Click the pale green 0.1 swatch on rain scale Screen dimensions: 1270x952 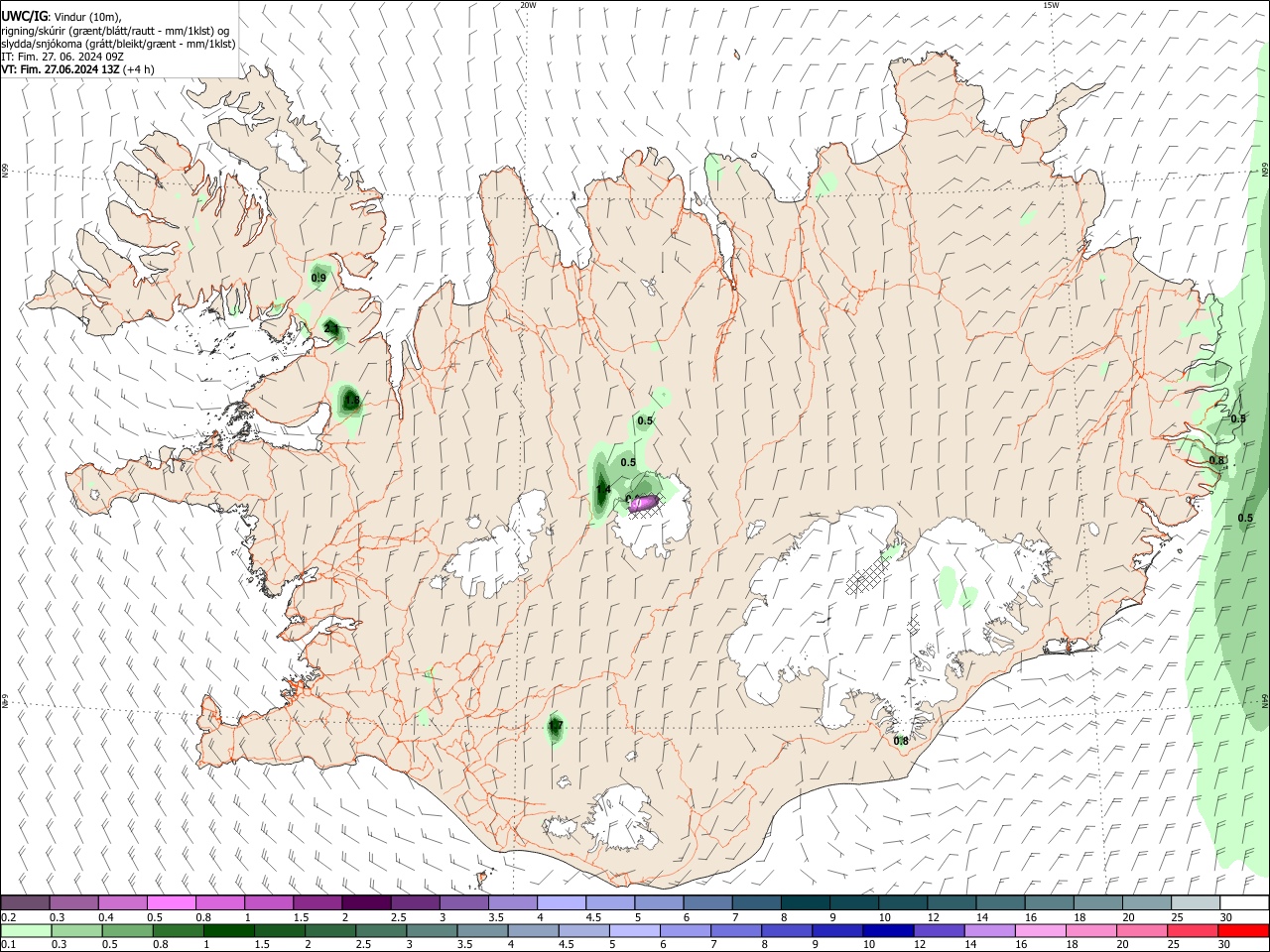point(25,931)
